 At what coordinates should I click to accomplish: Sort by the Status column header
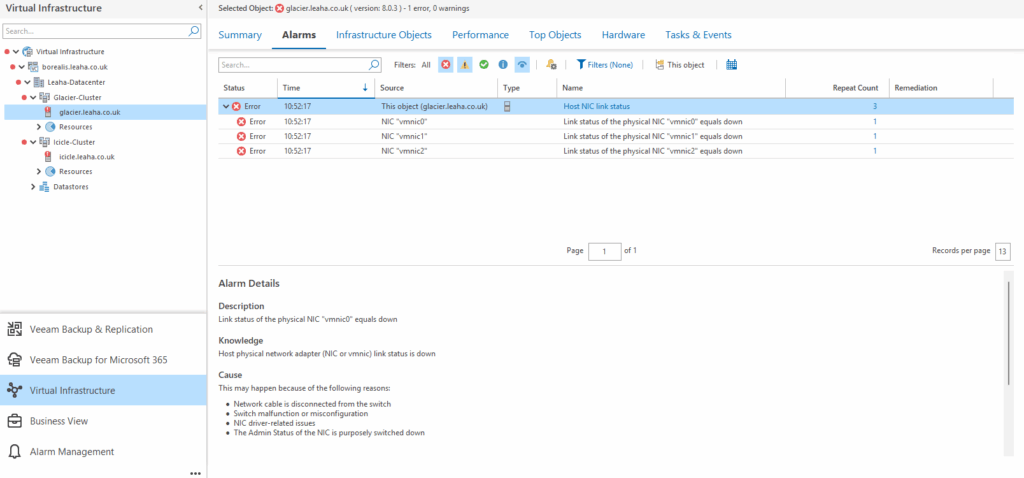click(248, 88)
